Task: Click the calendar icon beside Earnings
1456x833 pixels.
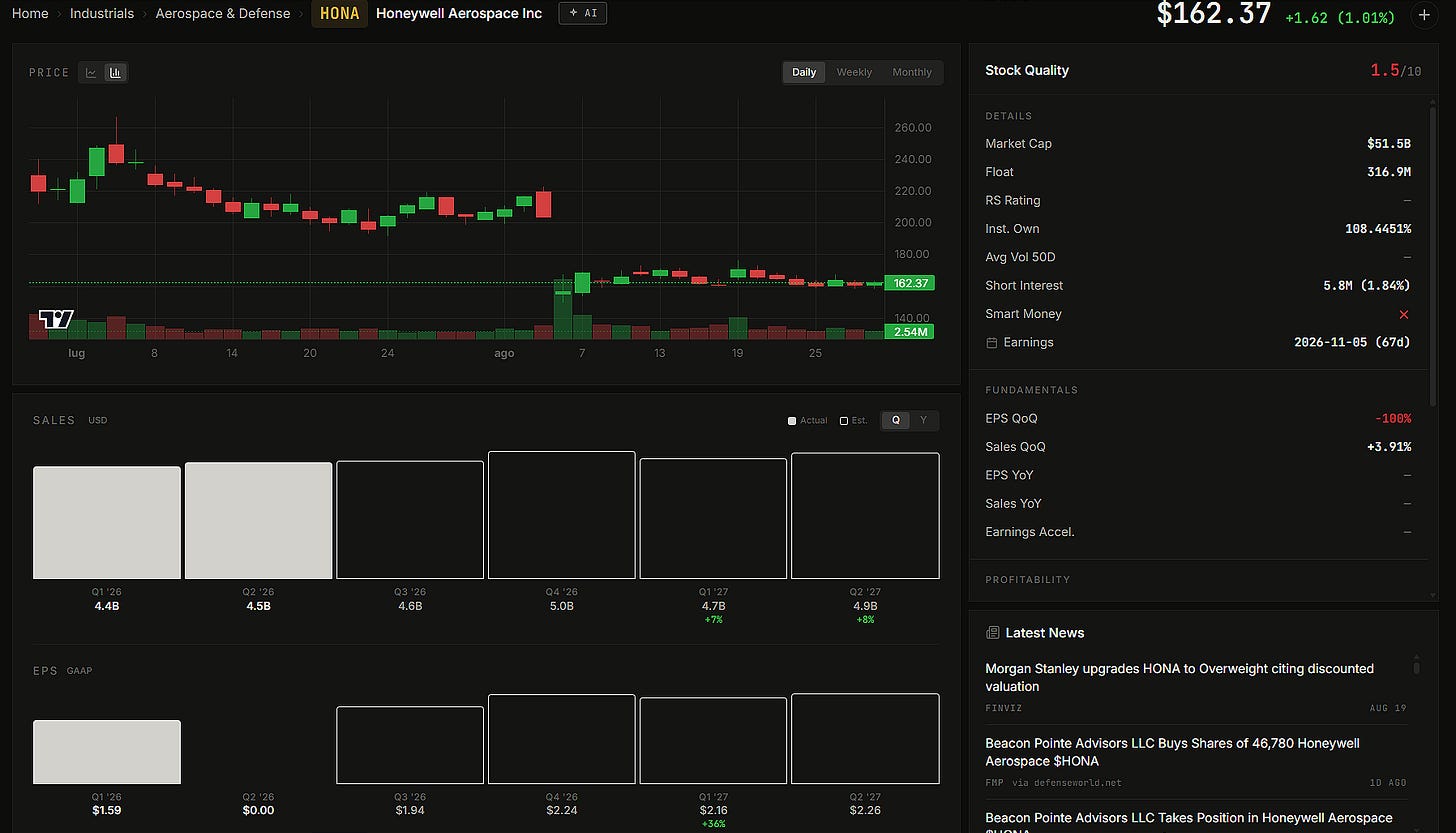Action: tap(992, 343)
